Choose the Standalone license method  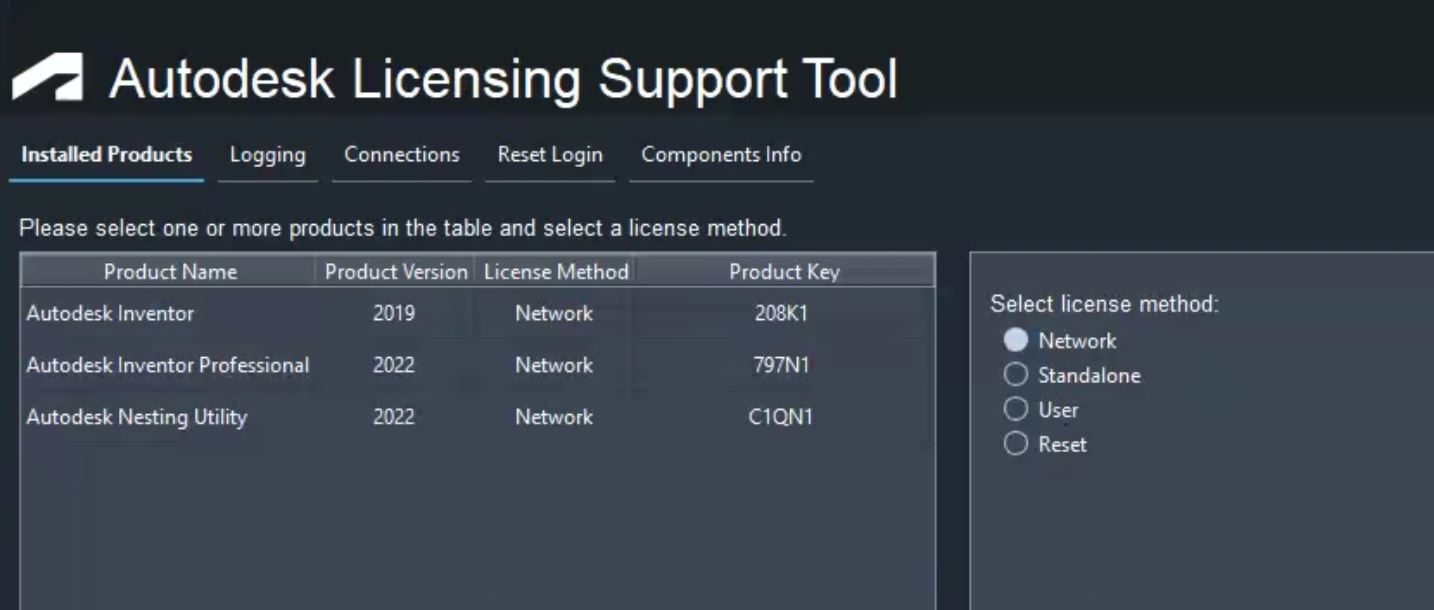click(x=1016, y=375)
